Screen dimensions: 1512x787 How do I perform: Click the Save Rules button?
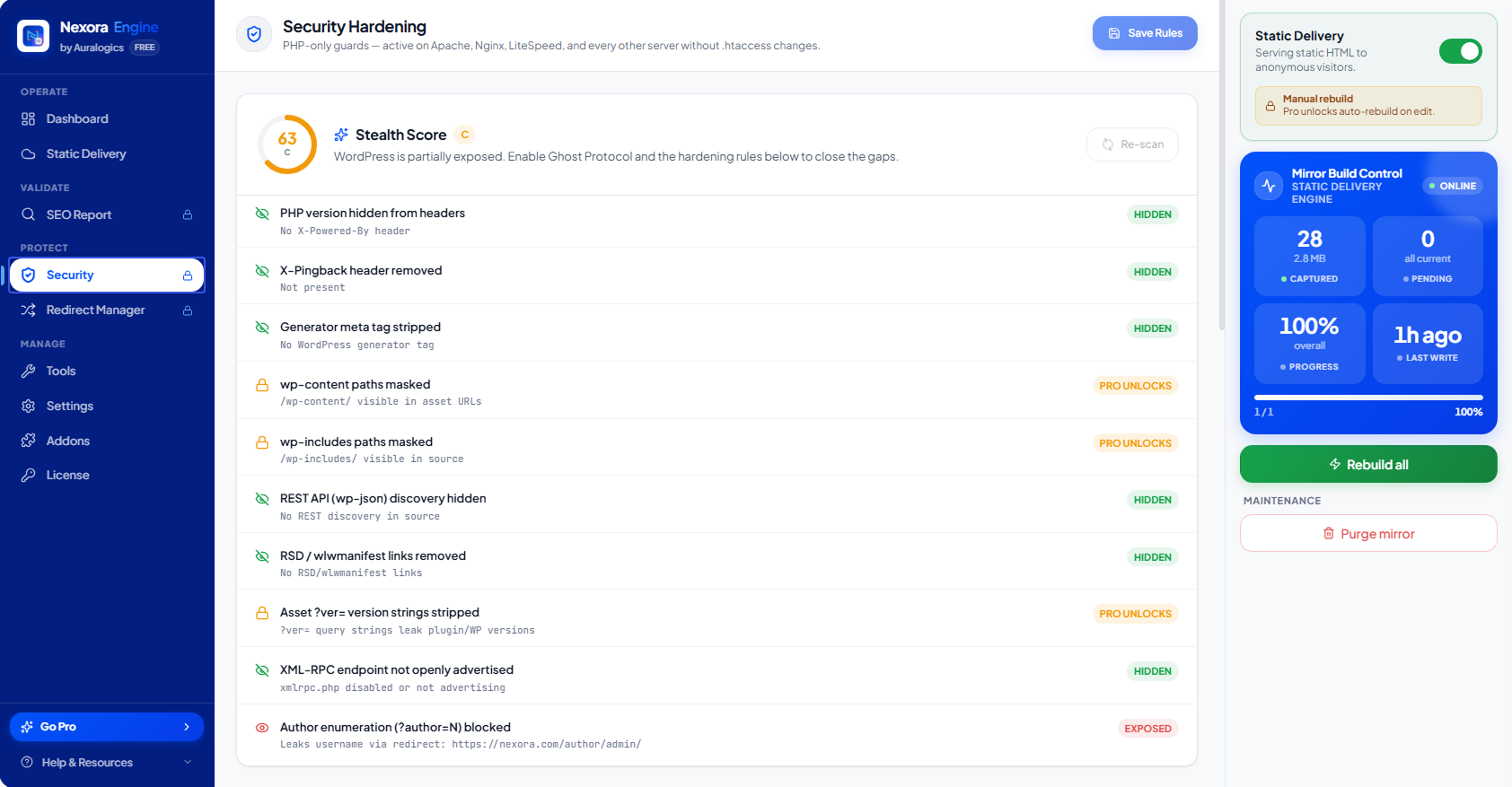point(1145,33)
